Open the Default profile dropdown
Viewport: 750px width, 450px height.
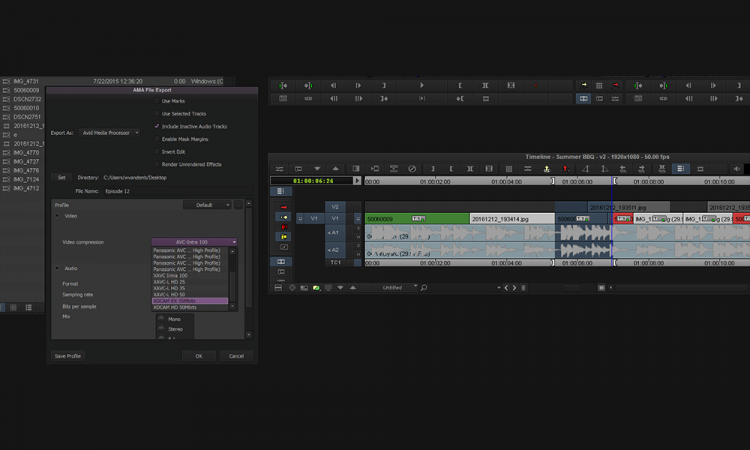click(x=207, y=205)
